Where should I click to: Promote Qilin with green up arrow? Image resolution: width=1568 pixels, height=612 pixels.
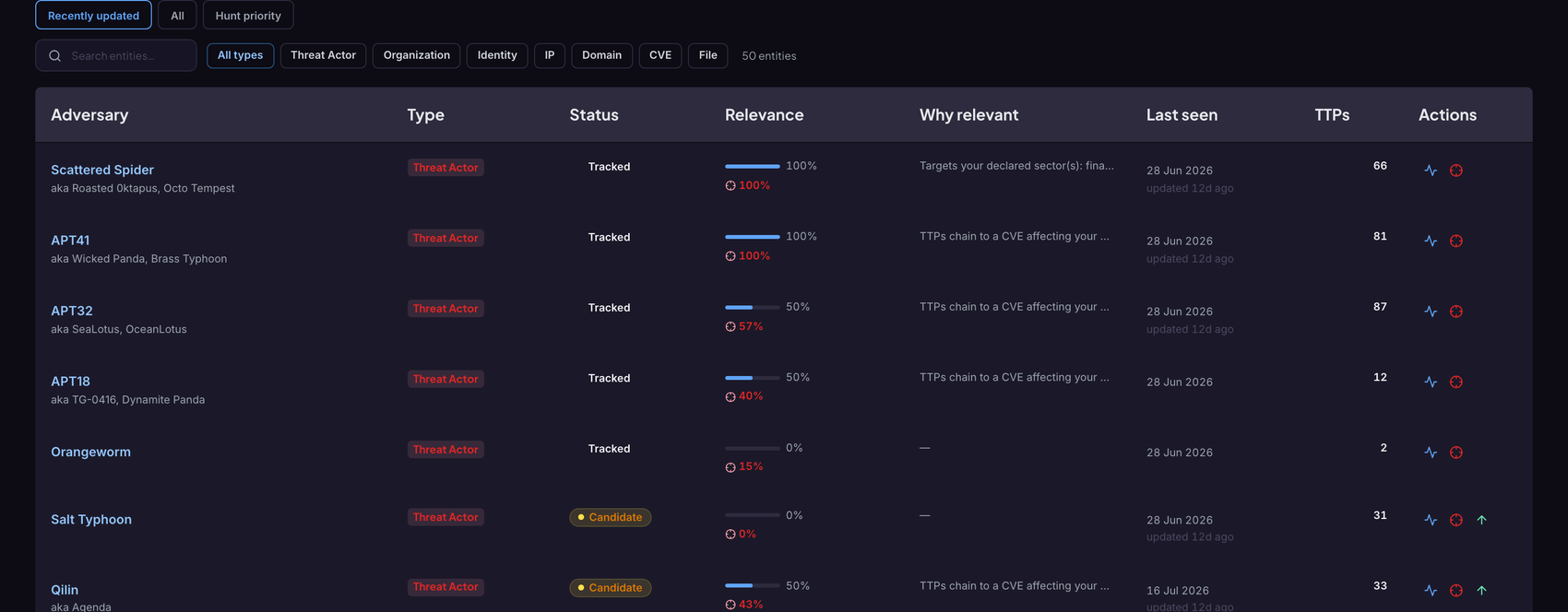1481,590
